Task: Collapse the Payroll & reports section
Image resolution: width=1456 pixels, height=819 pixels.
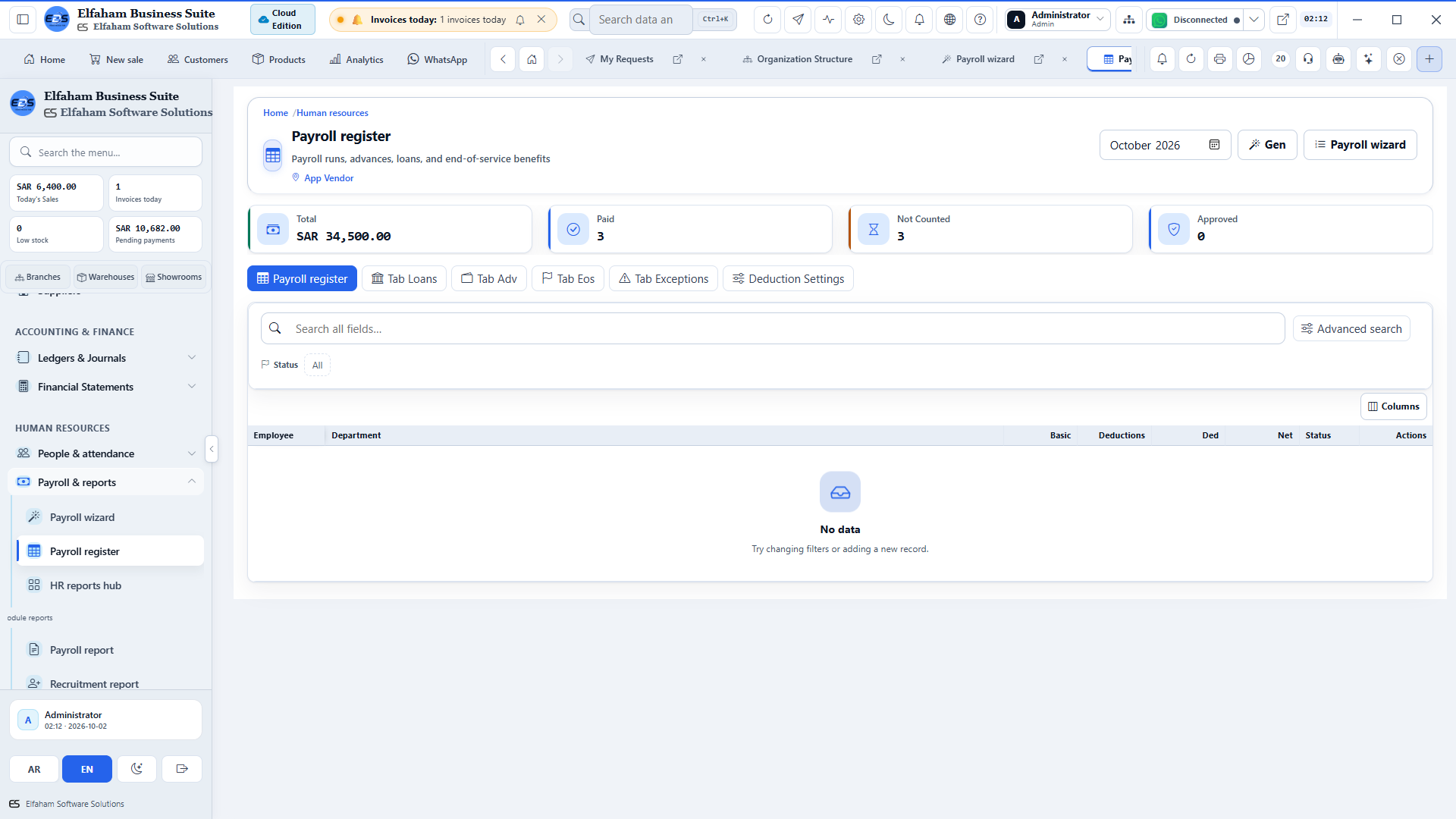Action: (x=106, y=482)
